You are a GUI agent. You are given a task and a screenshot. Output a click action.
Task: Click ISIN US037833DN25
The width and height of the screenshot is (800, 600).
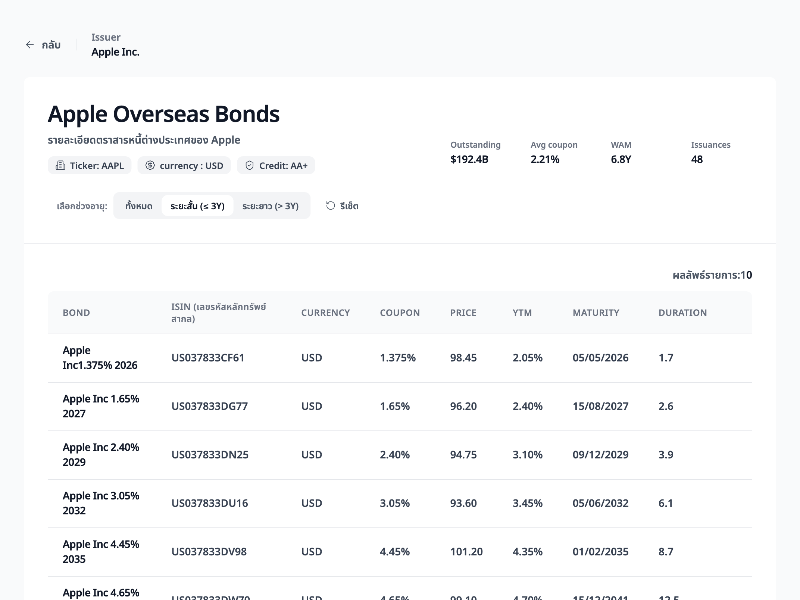coord(210,455)
